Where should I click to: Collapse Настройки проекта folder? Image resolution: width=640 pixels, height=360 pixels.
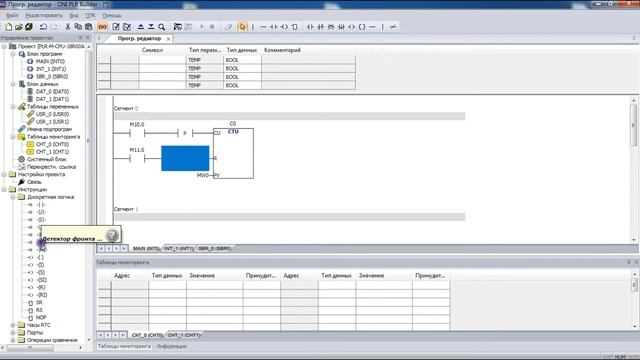(x=4, y=174)
